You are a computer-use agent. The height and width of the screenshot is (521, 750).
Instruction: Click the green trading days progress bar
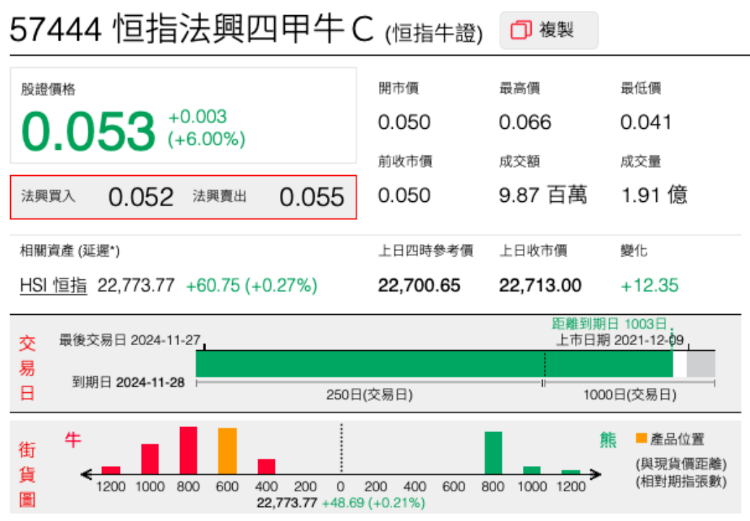tap(434, 364)
